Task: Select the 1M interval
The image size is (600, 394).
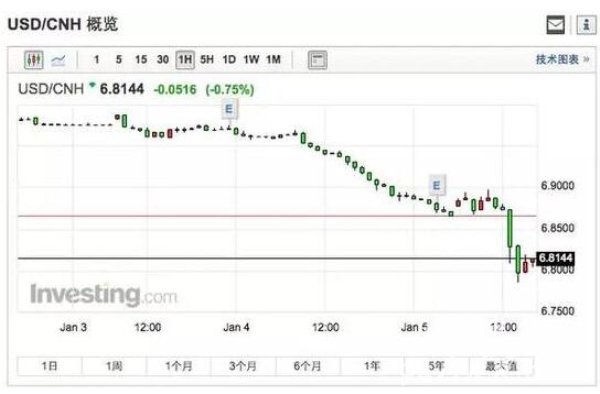Action: click(x=273, y=60)
